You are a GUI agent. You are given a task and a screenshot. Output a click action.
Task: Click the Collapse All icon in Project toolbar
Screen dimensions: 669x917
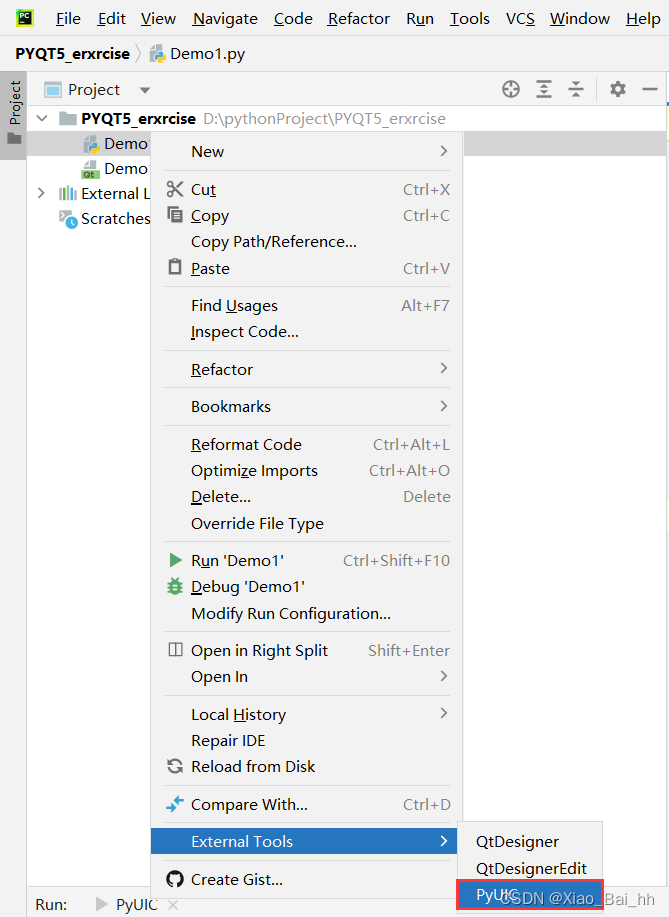(x=576, y=89)
